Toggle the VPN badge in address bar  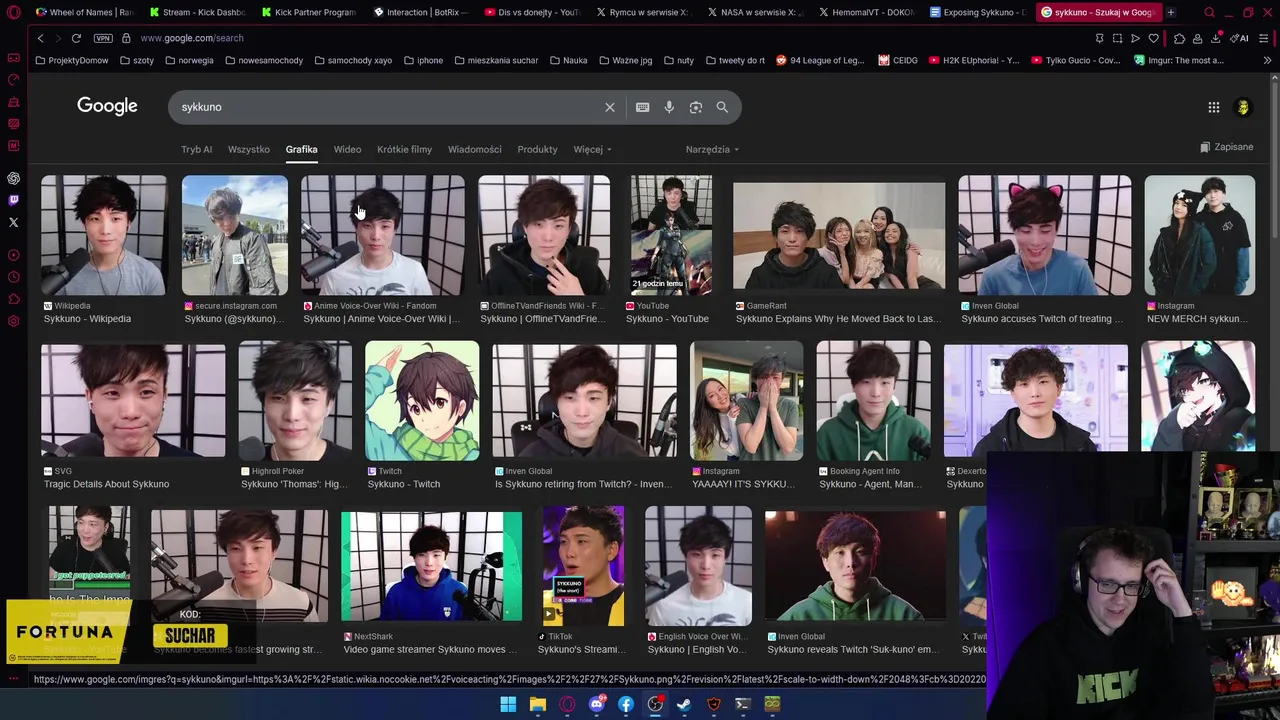(x=103, y=38)
